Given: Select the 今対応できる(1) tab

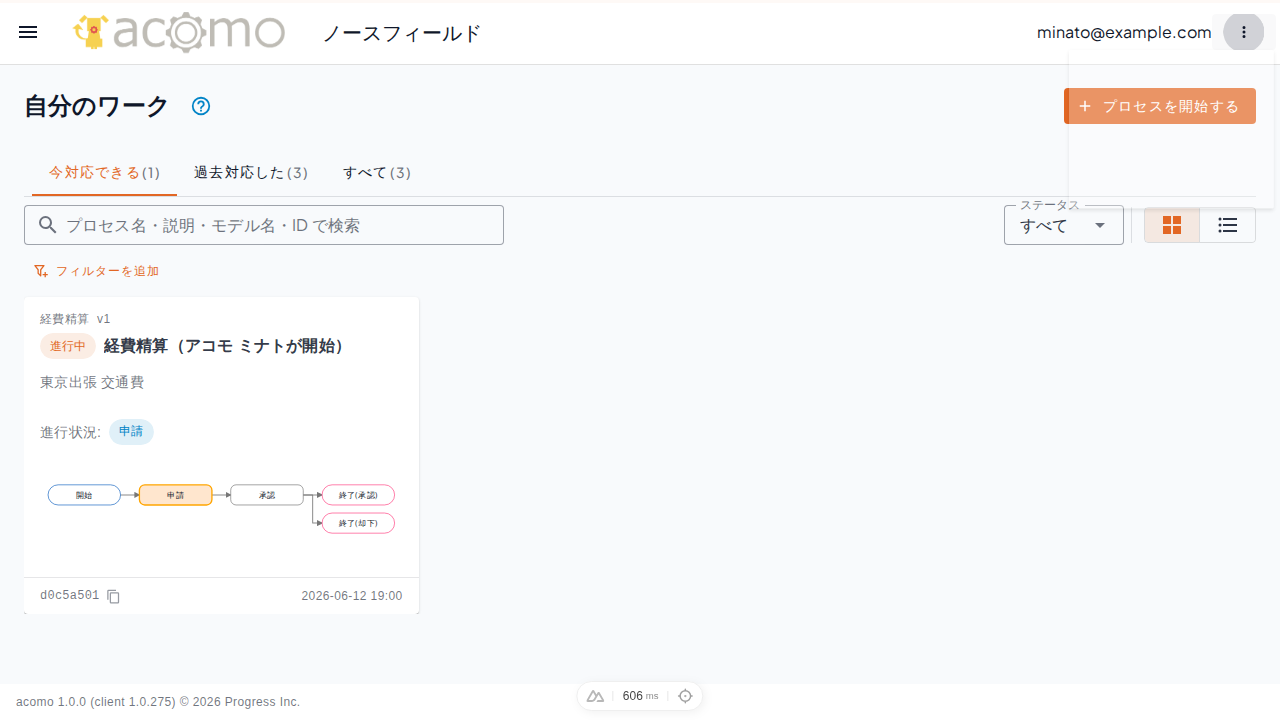Looking at the screenshot, I should (x=104, y=173).
